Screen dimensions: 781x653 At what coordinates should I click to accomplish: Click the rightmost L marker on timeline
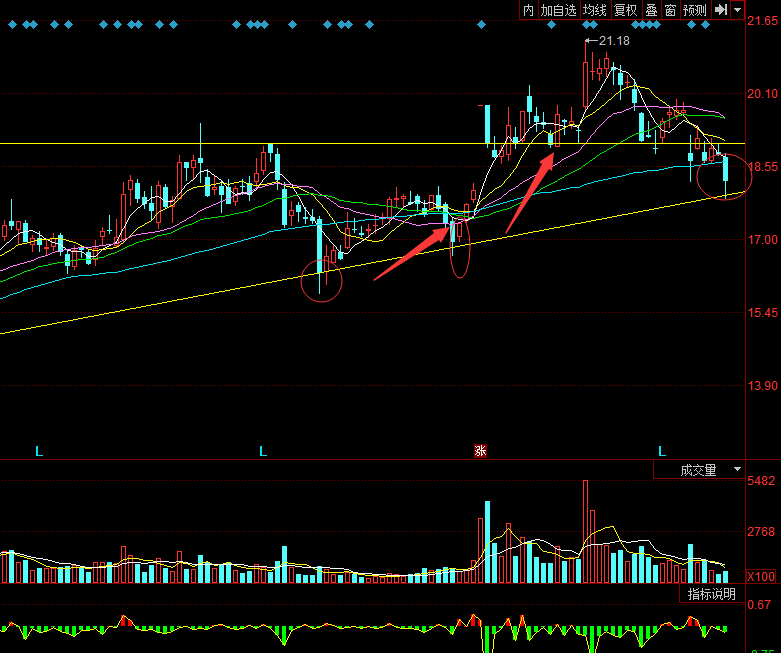point(661,451)
